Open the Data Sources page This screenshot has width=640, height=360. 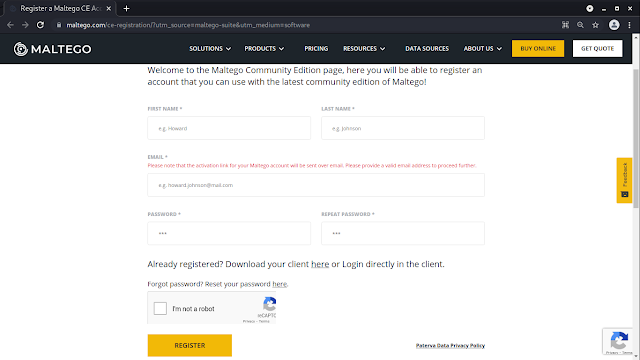pyautogui.click(x=427, y=49)
